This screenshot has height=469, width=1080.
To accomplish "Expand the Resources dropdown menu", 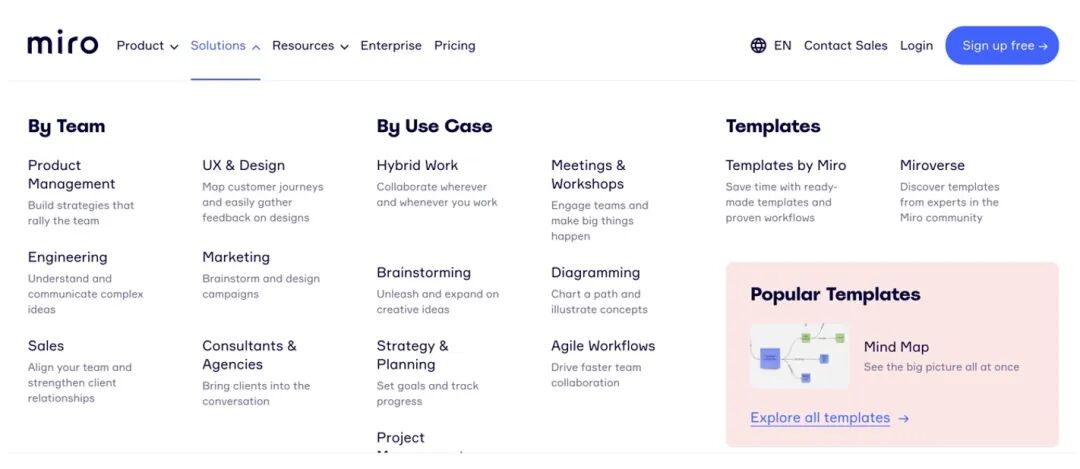I will pyautogui.click(x=310, y=45).
